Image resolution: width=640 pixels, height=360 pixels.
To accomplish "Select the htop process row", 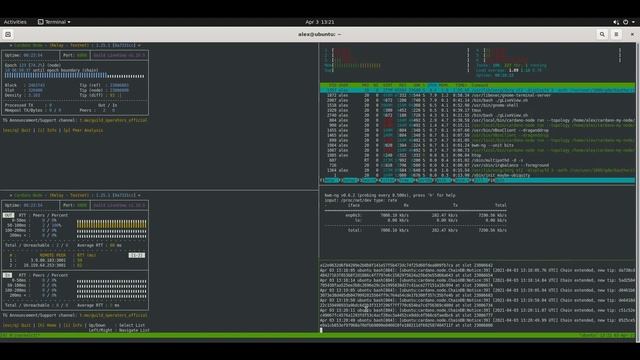I will point(478,155).
